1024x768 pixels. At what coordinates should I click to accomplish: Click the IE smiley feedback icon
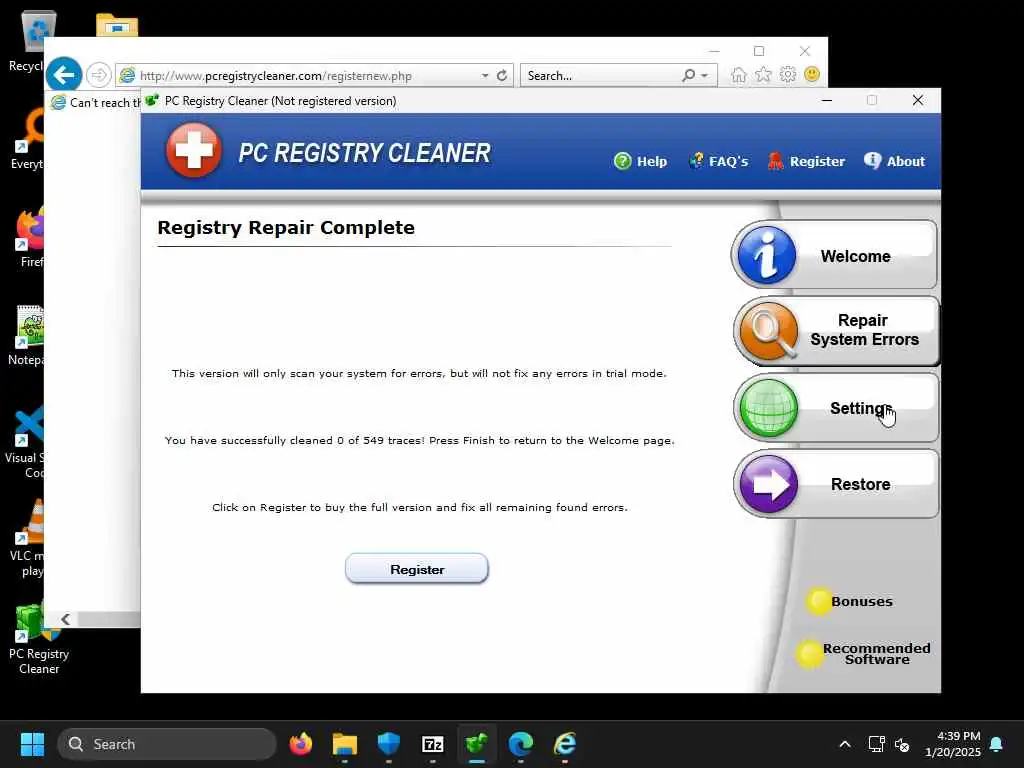pyautogui.click(x=812, y=74)
